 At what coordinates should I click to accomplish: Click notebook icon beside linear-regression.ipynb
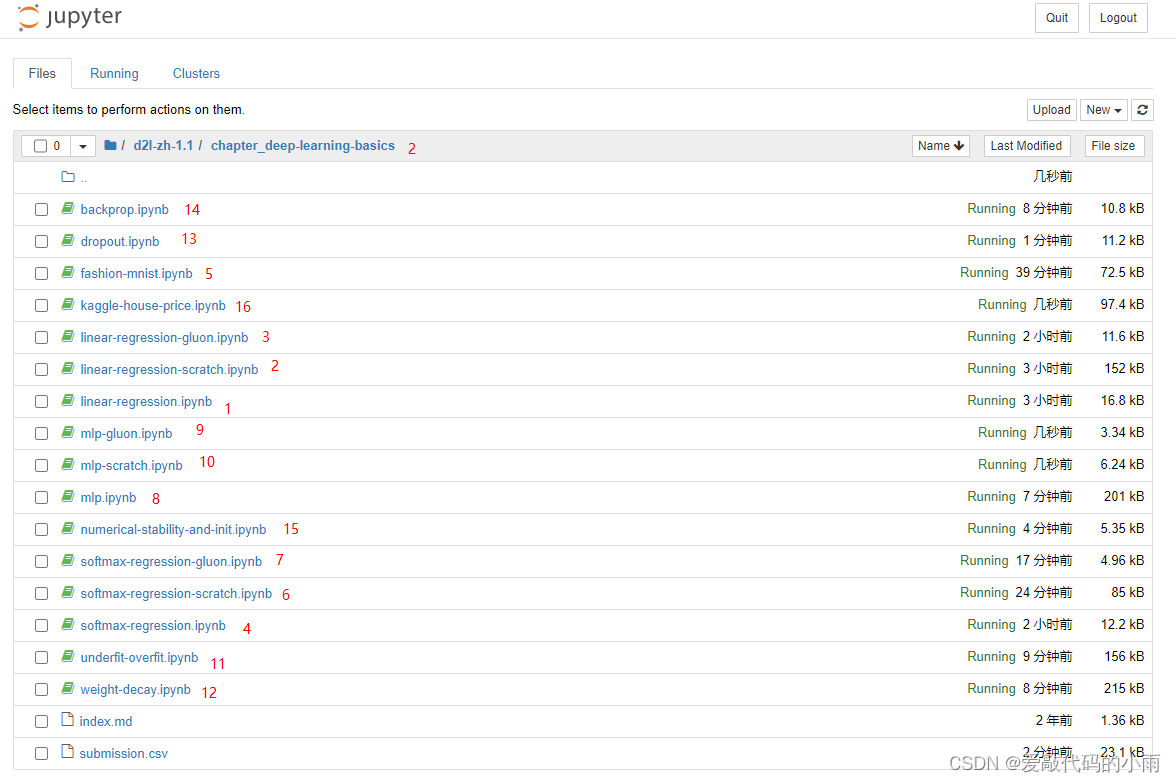coord(68,400)
